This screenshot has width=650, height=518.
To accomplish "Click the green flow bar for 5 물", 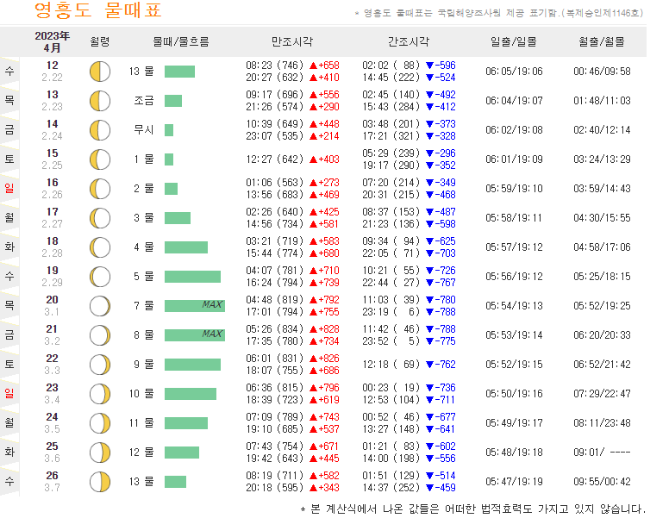I will (x=193, y=276).
